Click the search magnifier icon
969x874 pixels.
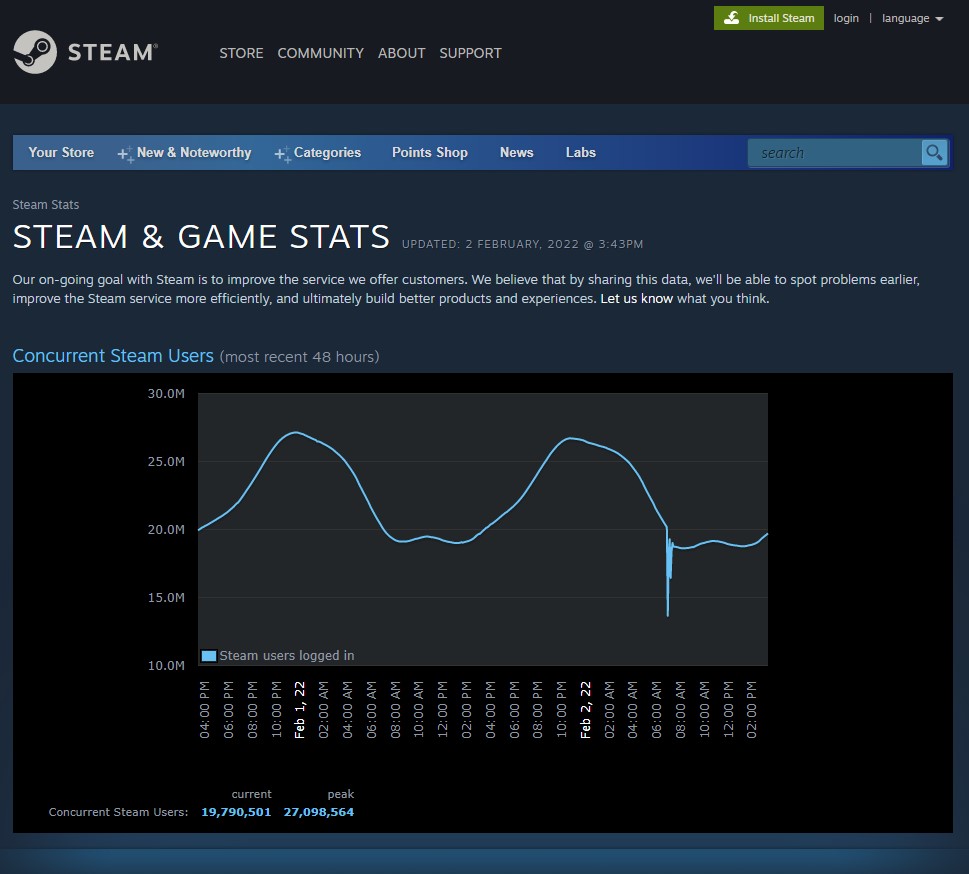pyautogui.click(x=934, y=152)
